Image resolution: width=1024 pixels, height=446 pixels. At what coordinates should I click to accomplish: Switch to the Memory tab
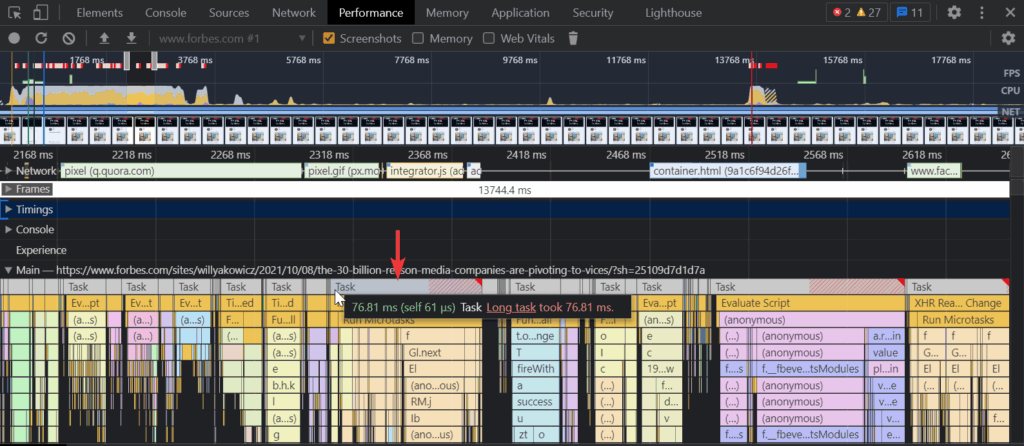447,12
